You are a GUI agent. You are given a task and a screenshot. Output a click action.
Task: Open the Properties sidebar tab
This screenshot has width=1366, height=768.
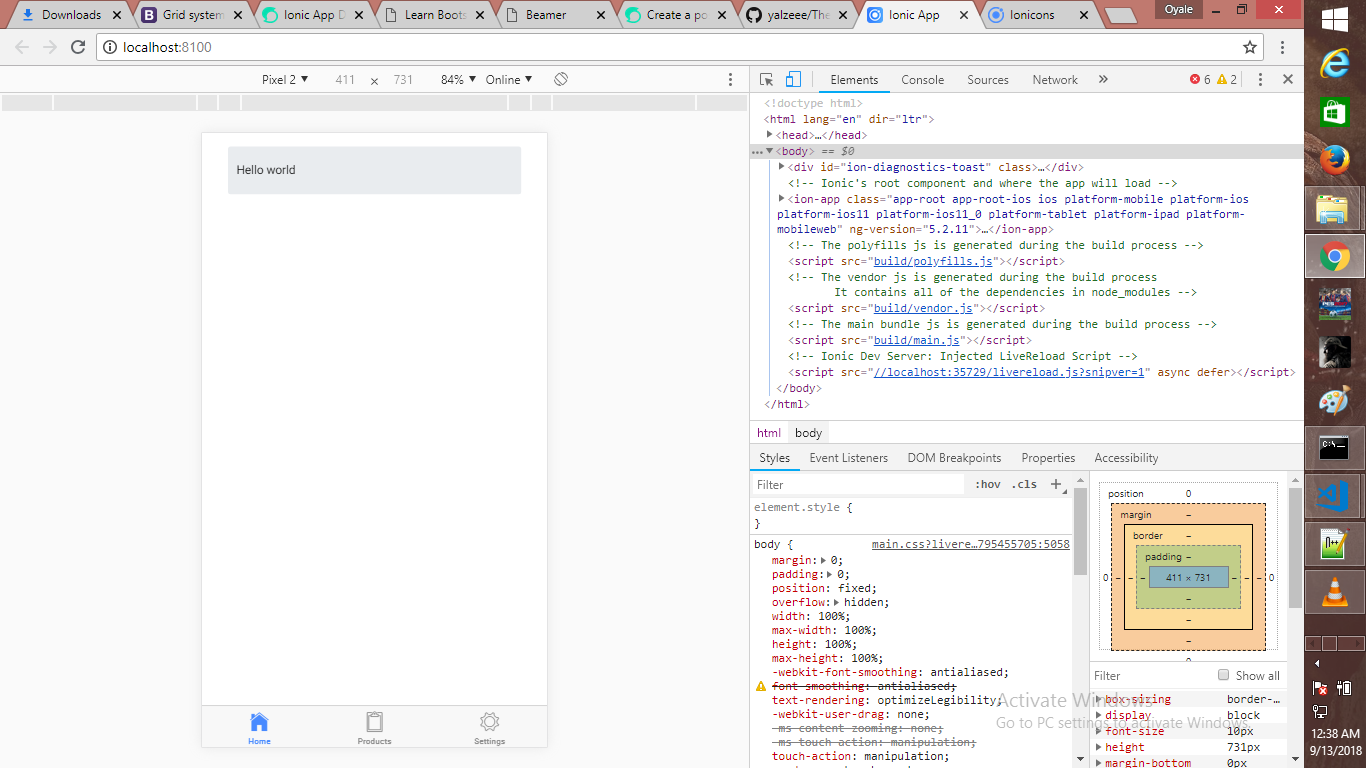click(x=1048, y=458)
